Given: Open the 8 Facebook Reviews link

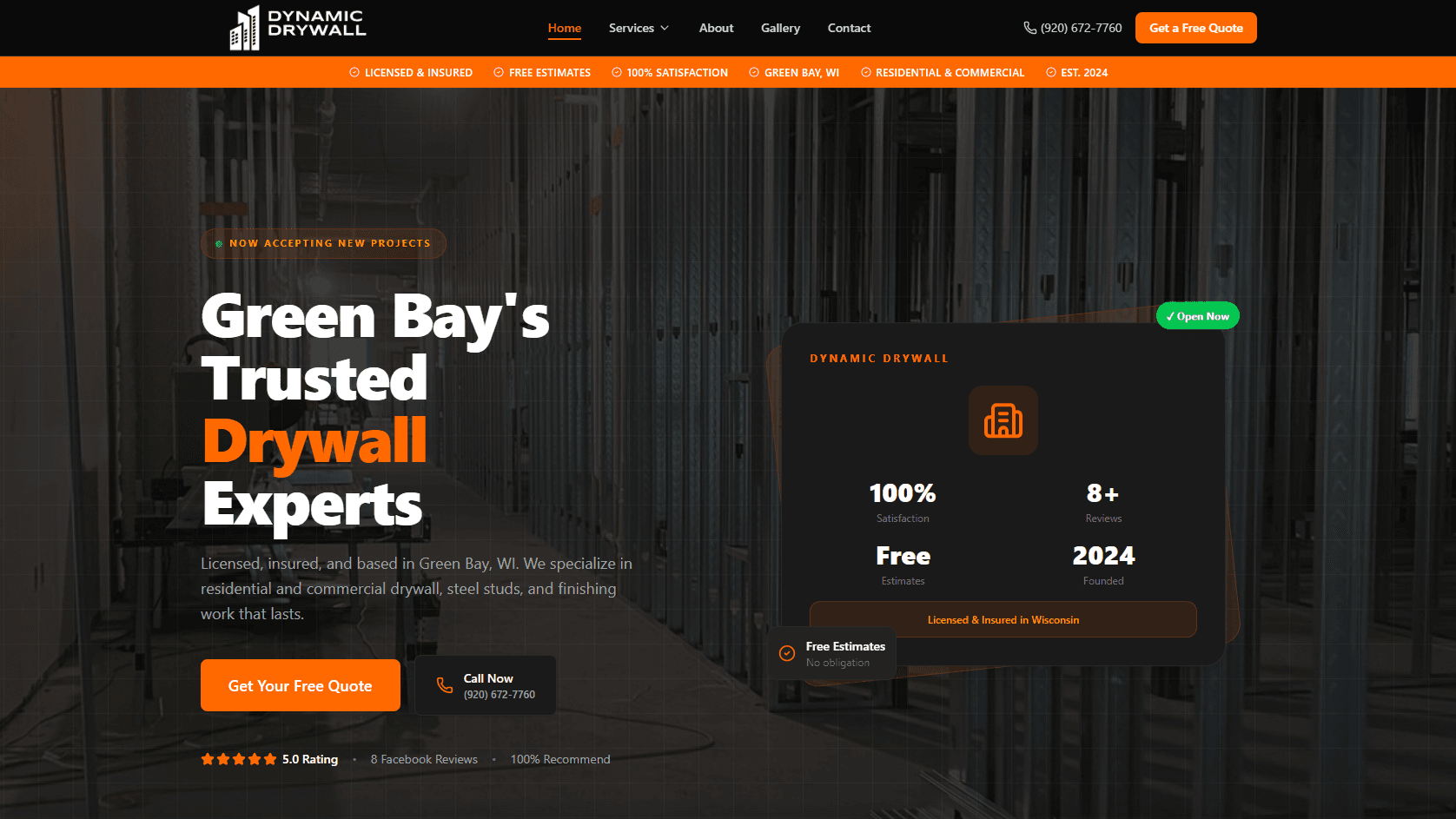Looking at the screenshot, I should point(424,758).
